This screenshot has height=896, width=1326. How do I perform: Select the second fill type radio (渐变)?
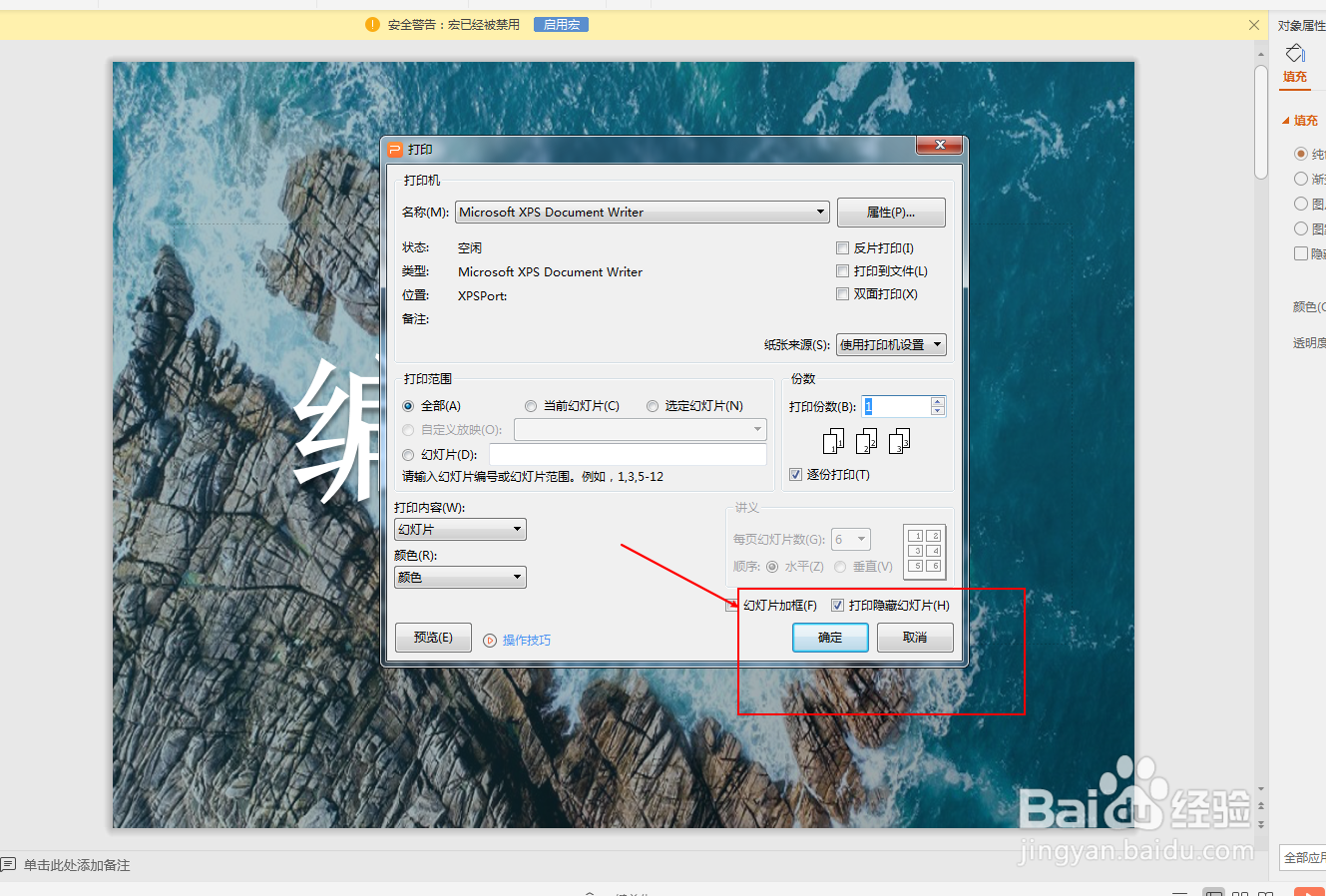point(1301,179)
